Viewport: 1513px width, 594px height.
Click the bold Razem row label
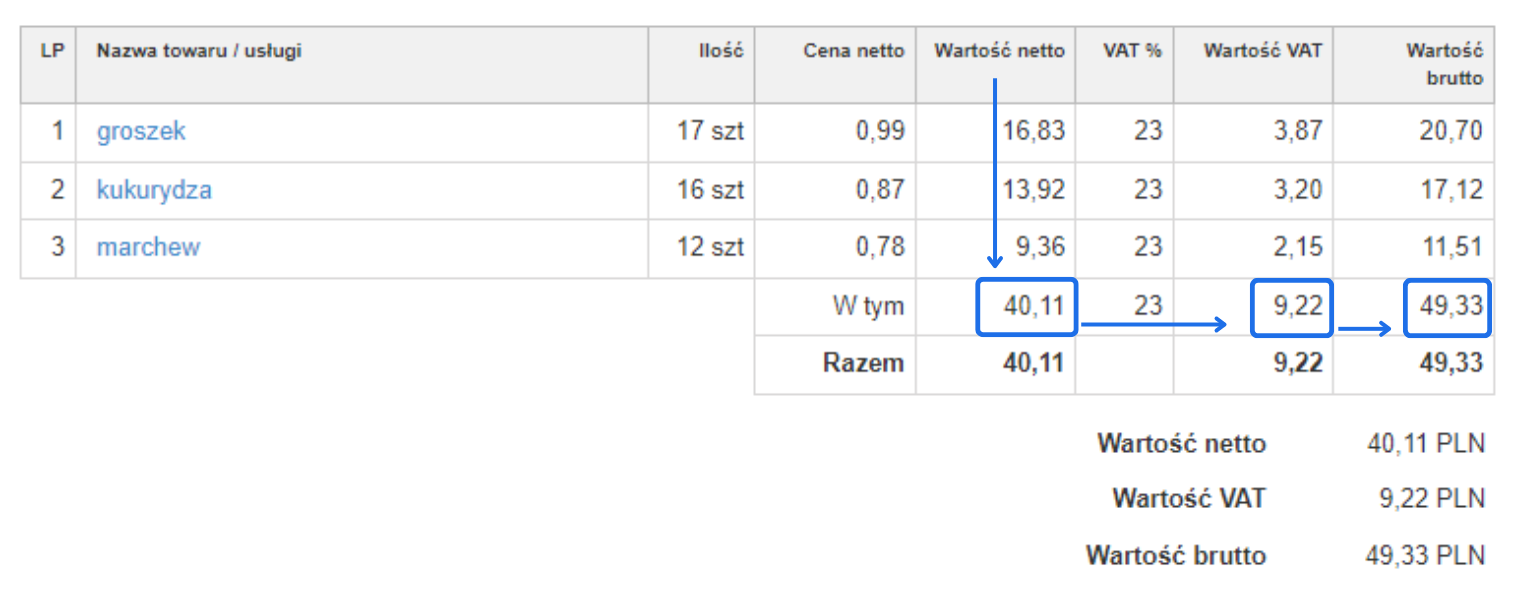863,363
